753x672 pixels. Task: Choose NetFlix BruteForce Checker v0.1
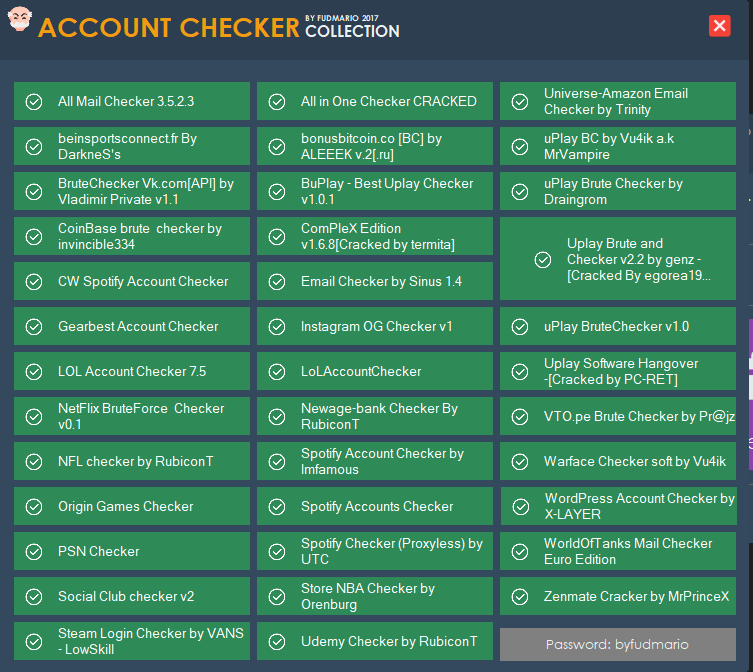pos(132,416)
